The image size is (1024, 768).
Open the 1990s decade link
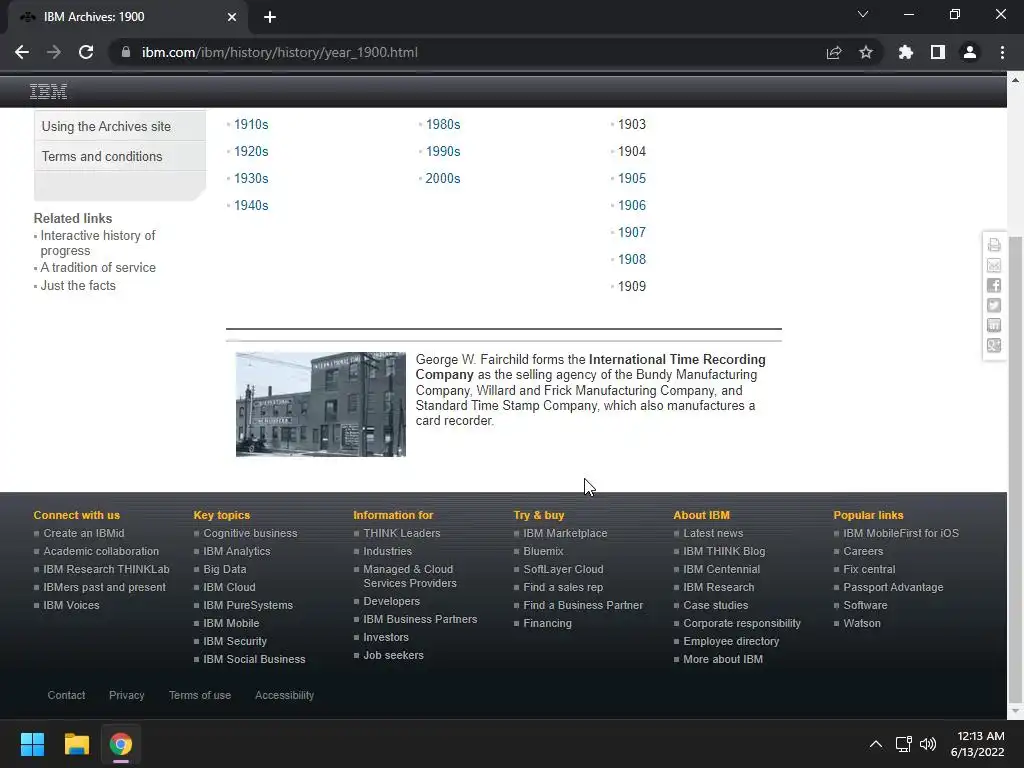[443, 152]
